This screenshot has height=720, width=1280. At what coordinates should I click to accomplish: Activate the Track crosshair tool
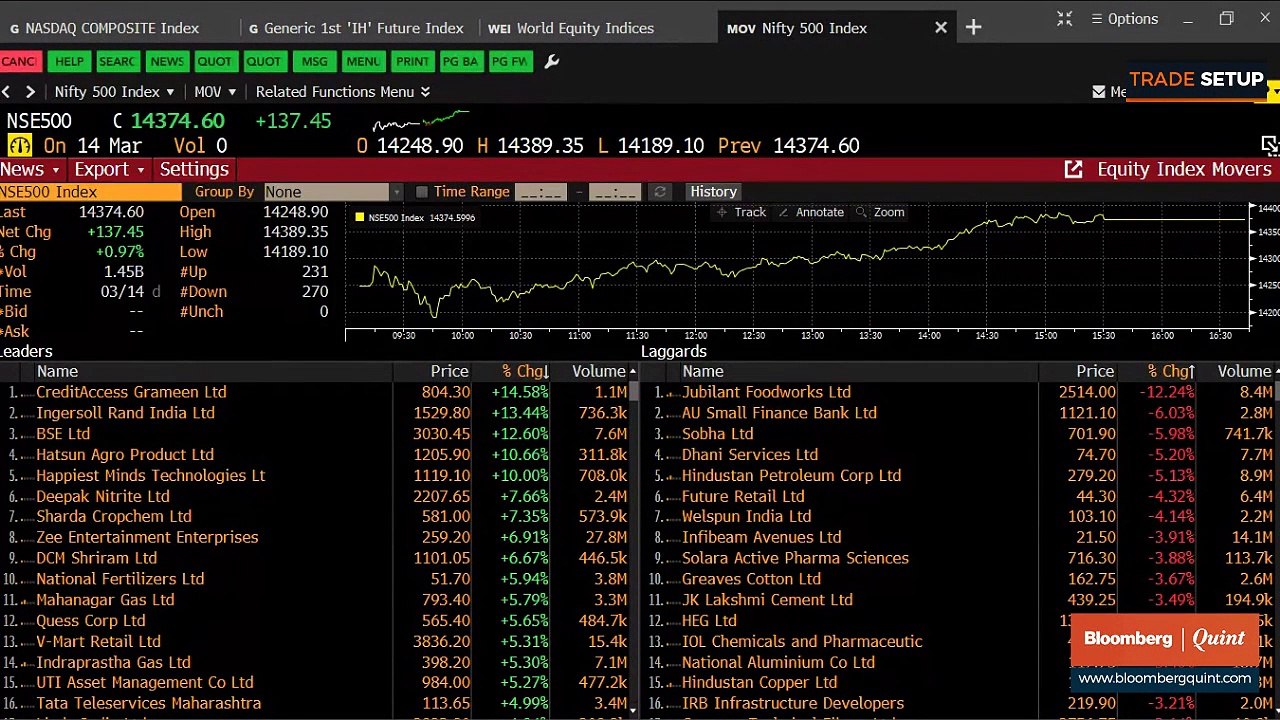[x=741, y=212]
